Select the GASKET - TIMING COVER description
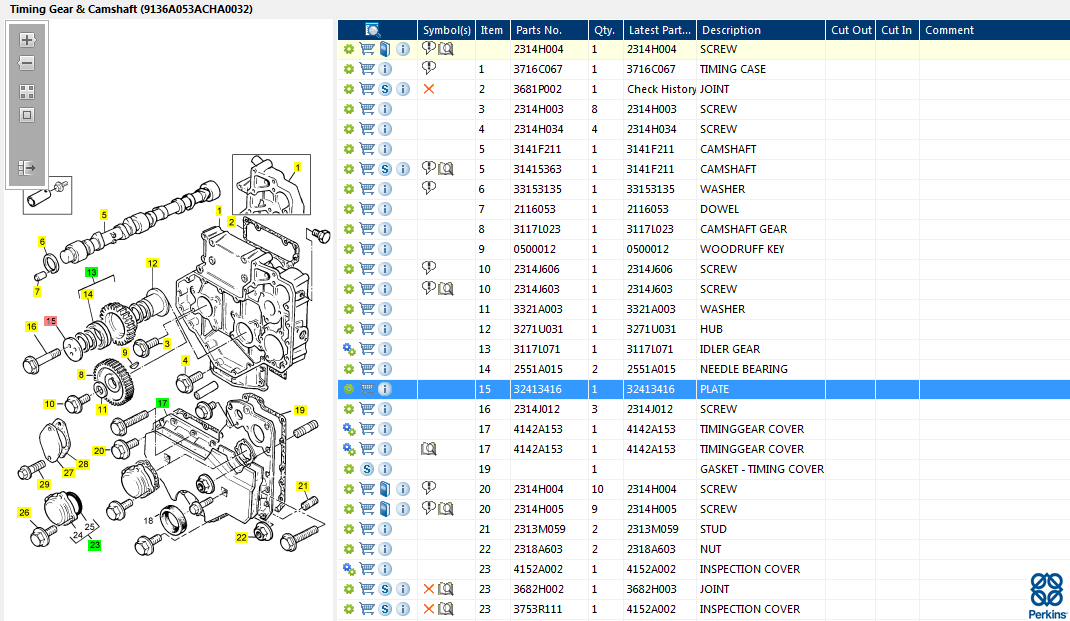1070x621 pixels. point(762,469)
